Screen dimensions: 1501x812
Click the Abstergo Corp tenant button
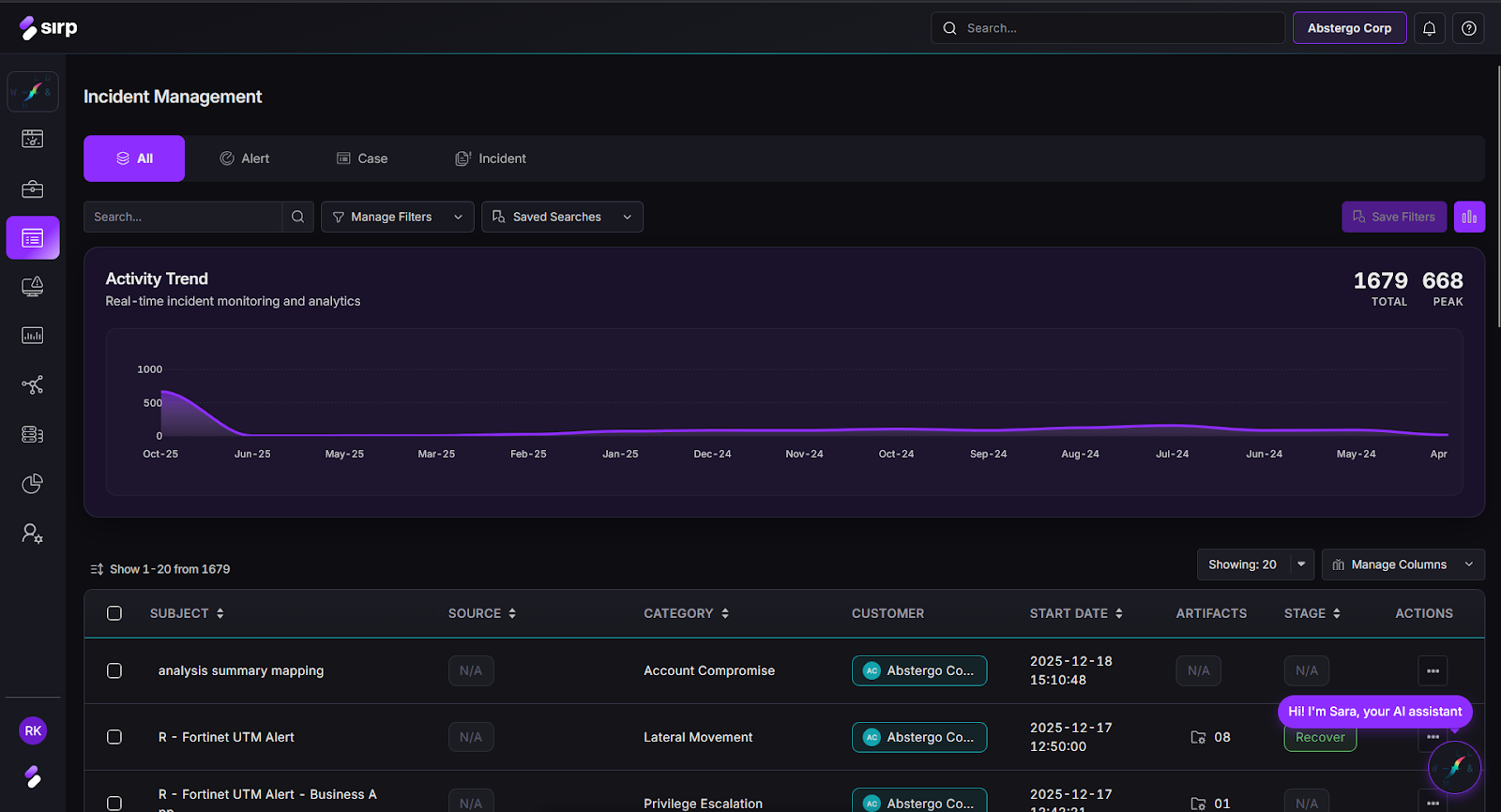point(1349,28)
